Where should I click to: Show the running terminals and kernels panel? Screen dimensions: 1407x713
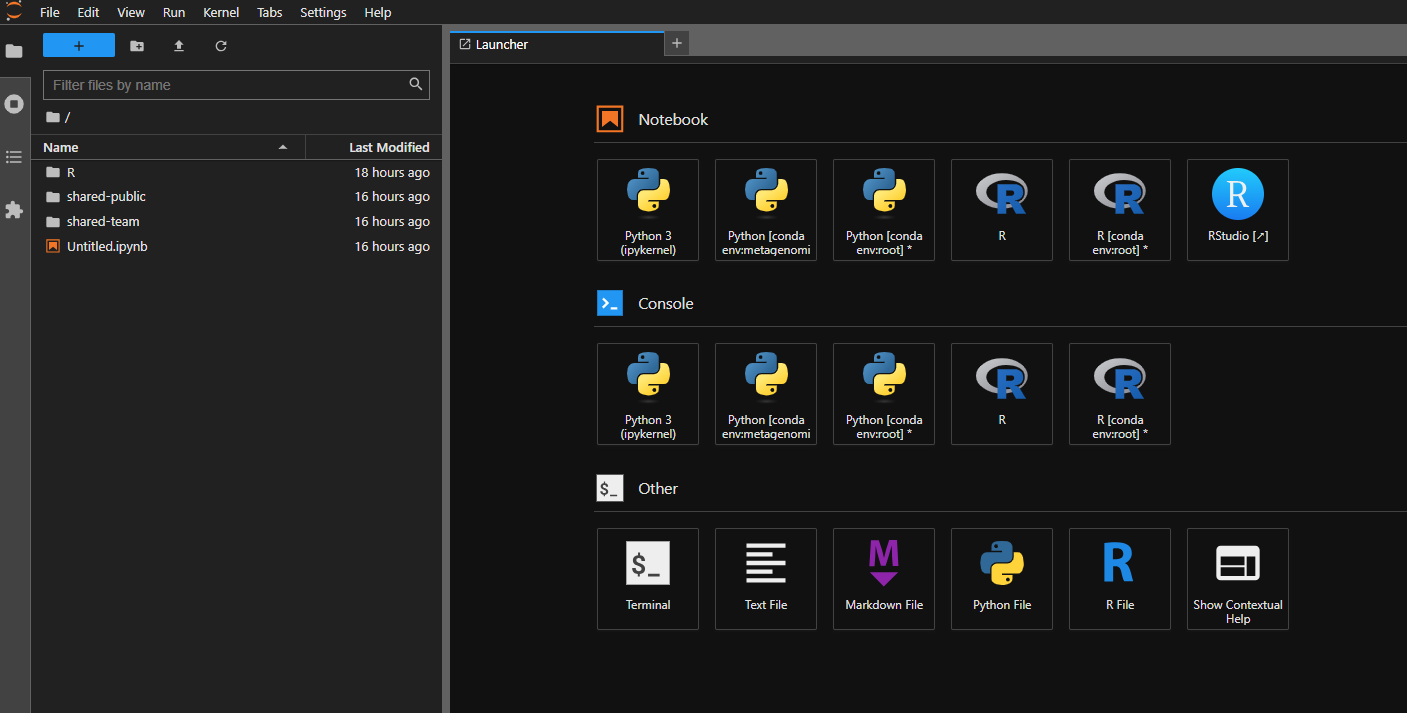[14, 104]
